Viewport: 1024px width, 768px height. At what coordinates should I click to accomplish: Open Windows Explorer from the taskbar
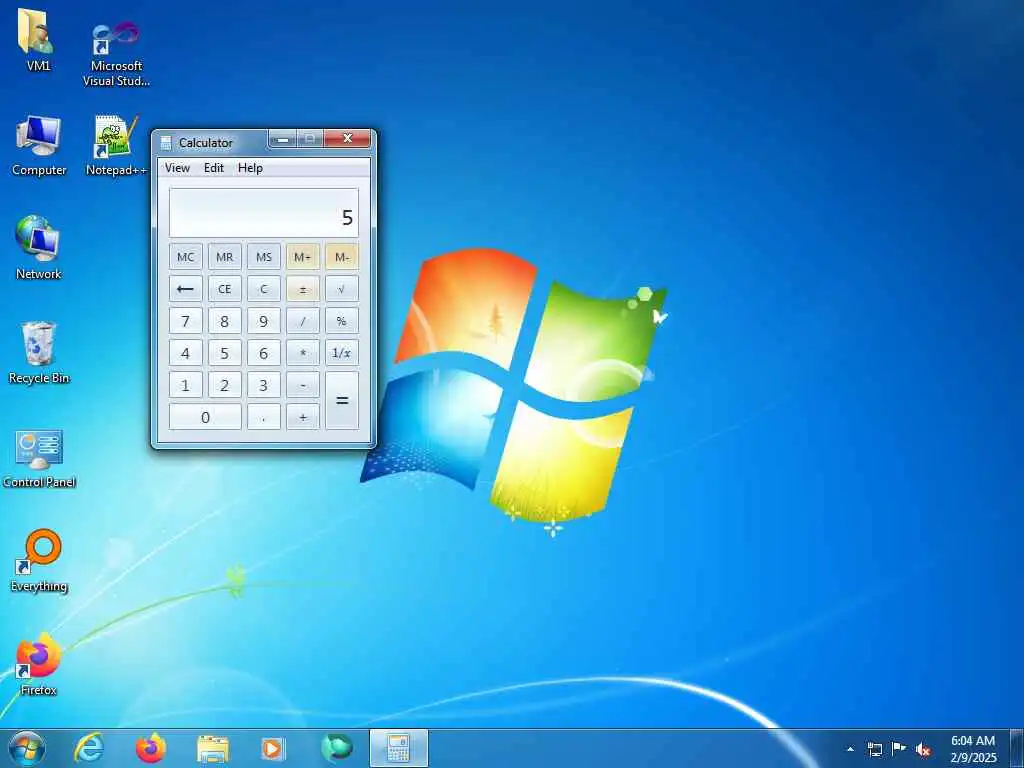pyautogui.click(x=213, y=749)
